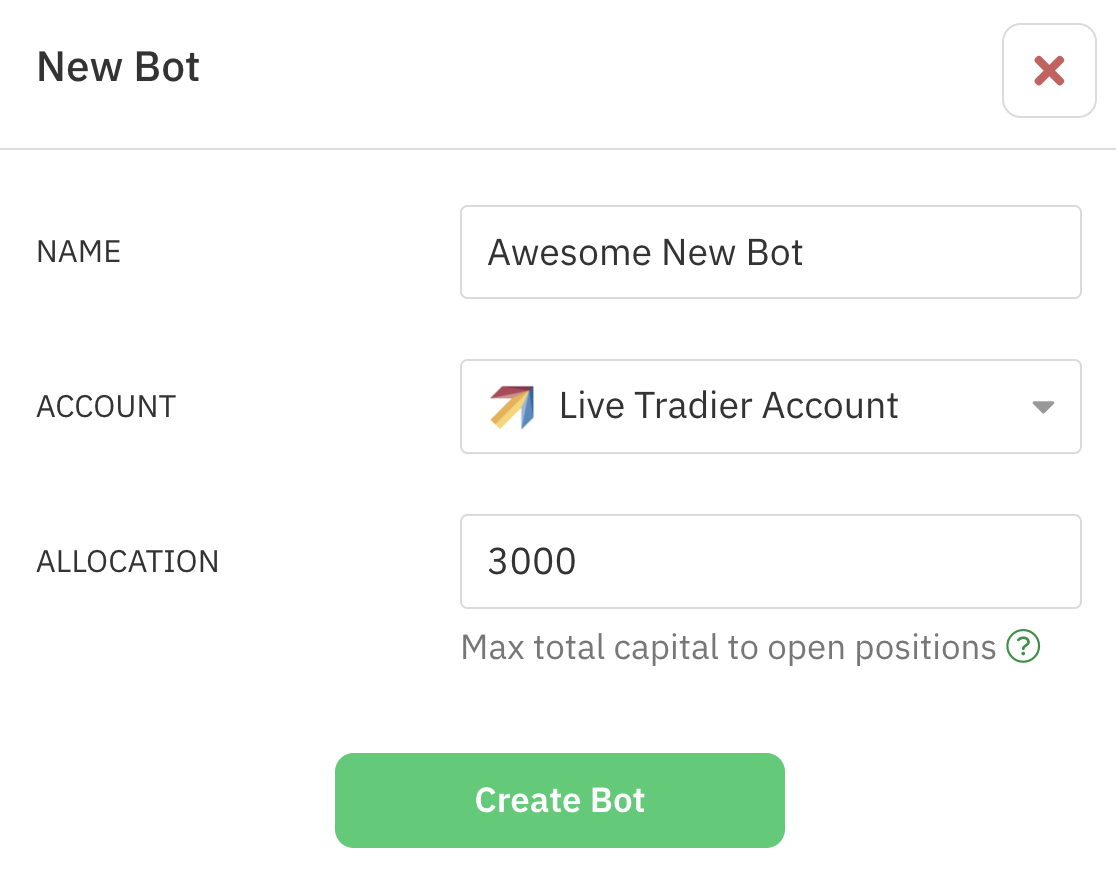Click the dropdown chevron on Live Tradier Account
1116x894 pixels.
[1042, 406]
